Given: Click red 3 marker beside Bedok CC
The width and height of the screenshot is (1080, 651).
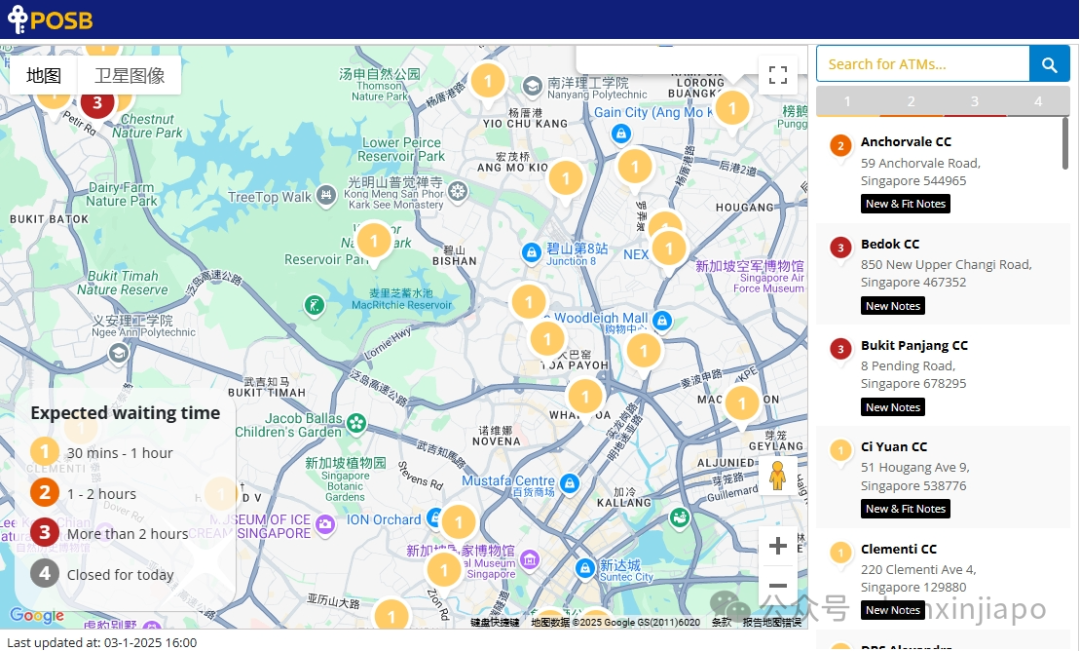Looking at the screenshot, I should 840,249.
